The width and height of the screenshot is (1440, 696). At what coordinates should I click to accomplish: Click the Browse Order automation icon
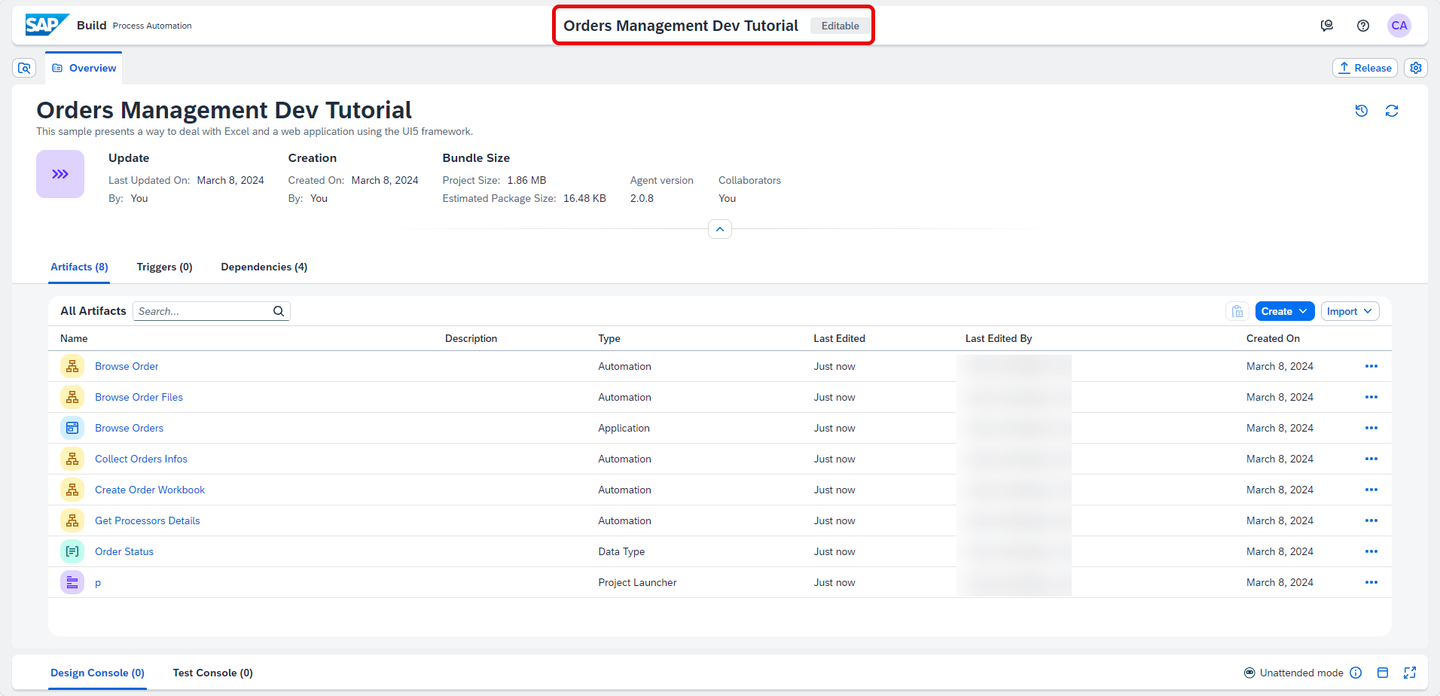(72, 366)
